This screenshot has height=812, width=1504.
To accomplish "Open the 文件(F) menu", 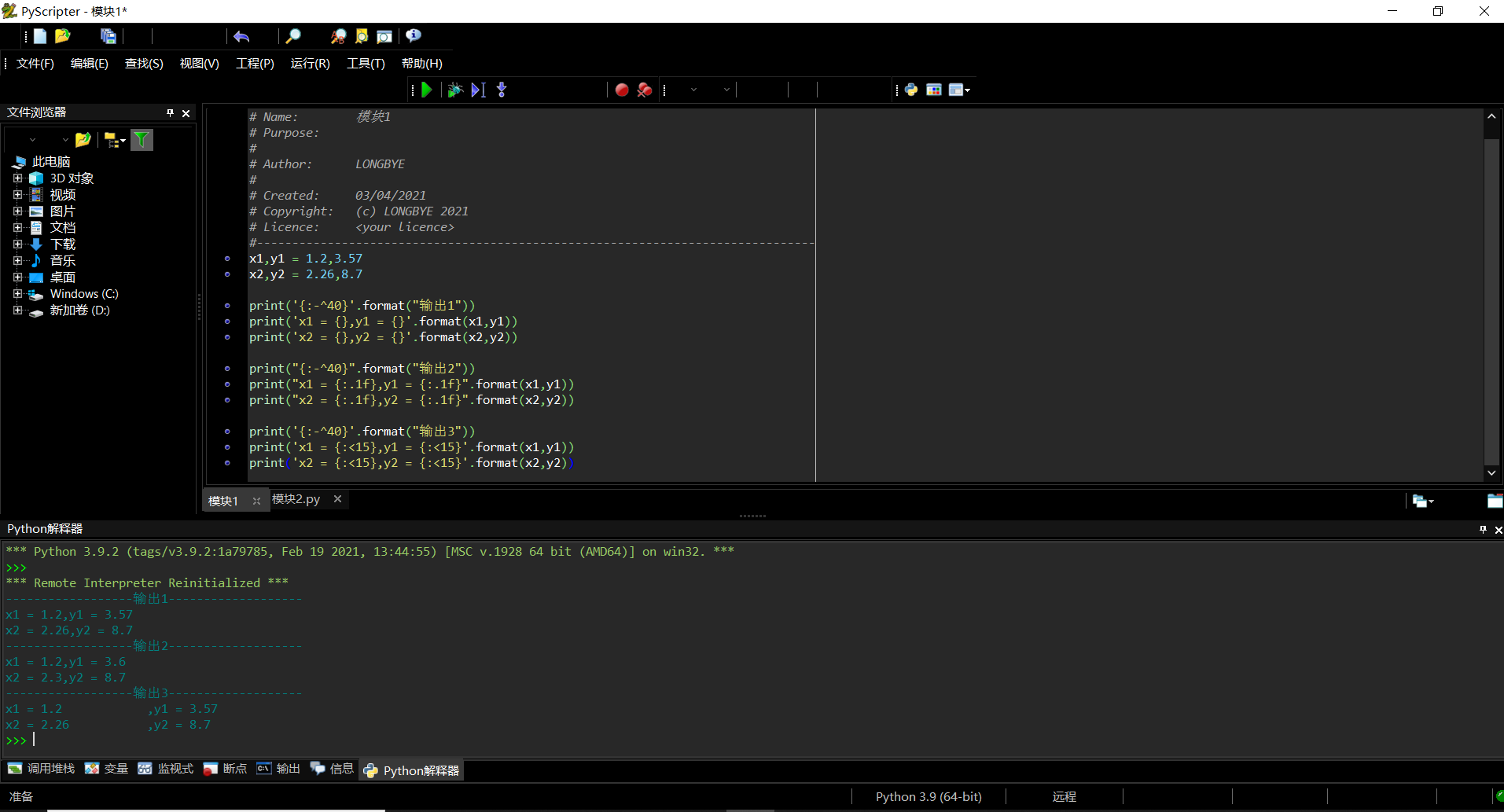I will 35,64.
